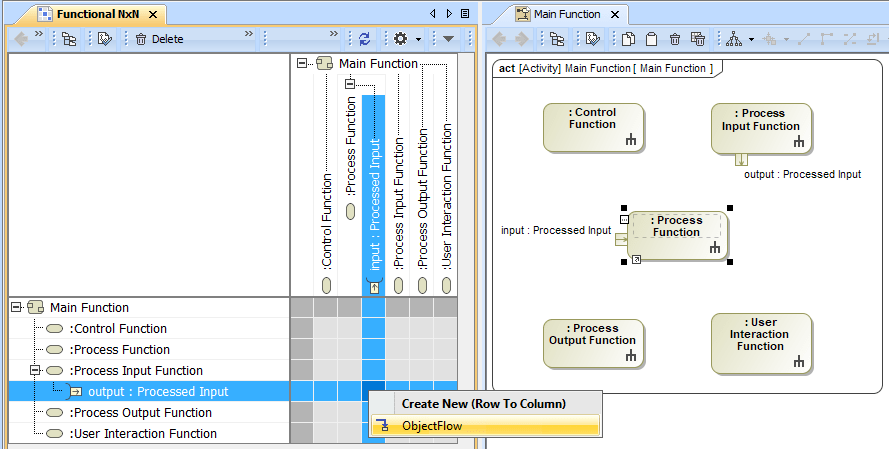Click the rake icon on User Interaction Function

(x=799, y=361)
